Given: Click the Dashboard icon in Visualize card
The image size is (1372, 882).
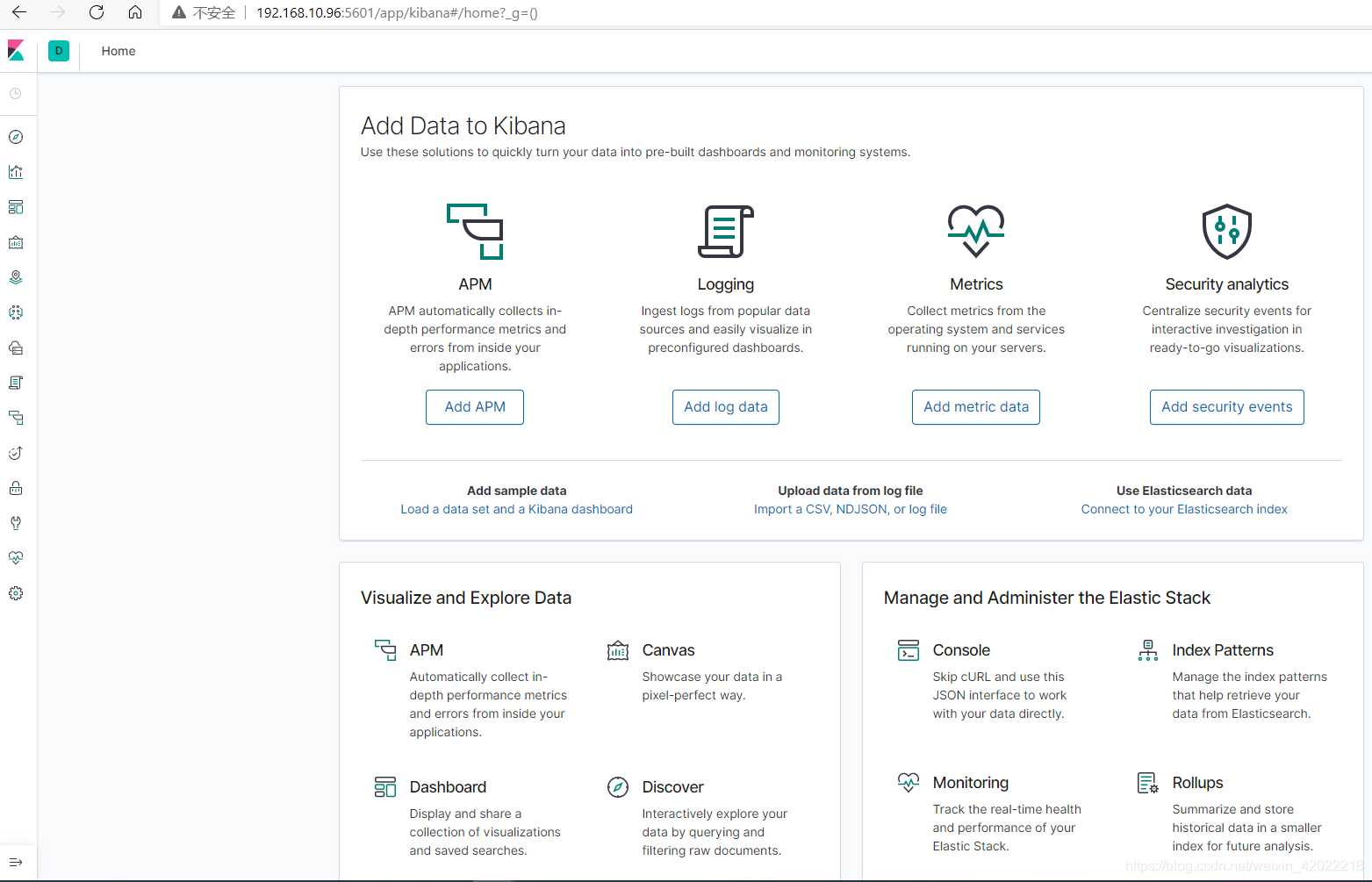Looking at the screenshot, I should [x=385, y=787].
